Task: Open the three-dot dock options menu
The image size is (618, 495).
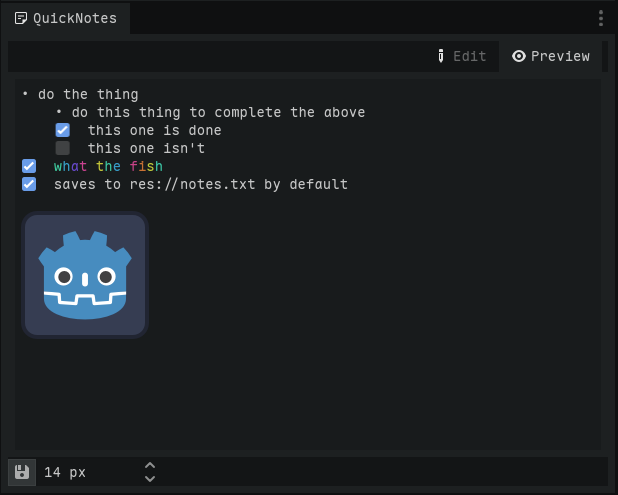Action: (601, 19)
